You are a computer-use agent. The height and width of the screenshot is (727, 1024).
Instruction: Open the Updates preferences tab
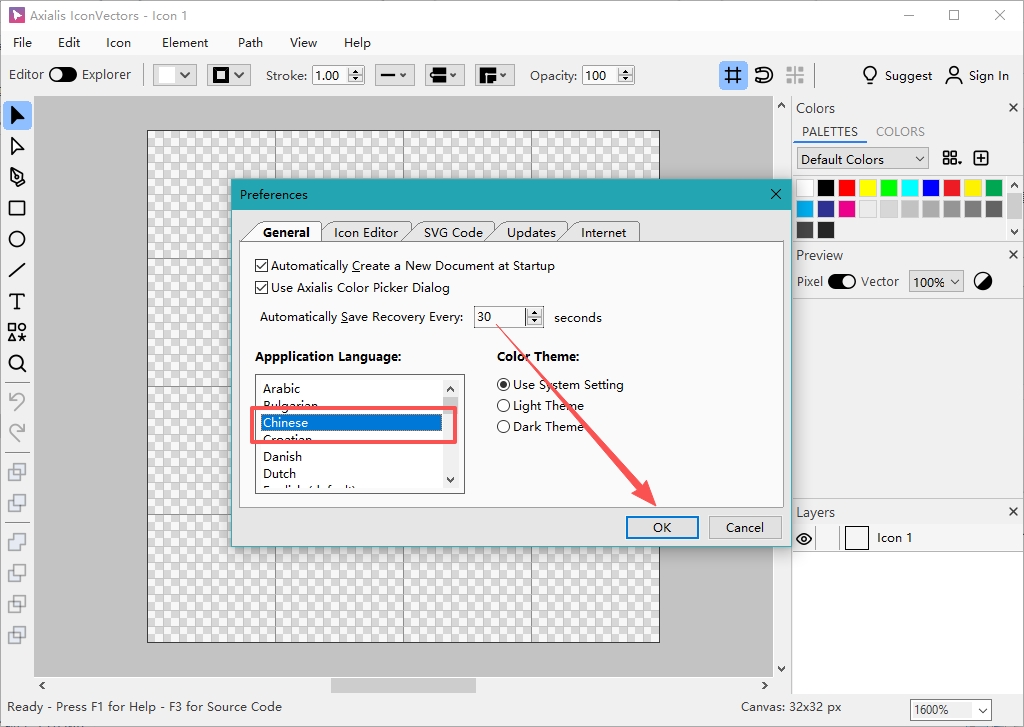(531, 233)
